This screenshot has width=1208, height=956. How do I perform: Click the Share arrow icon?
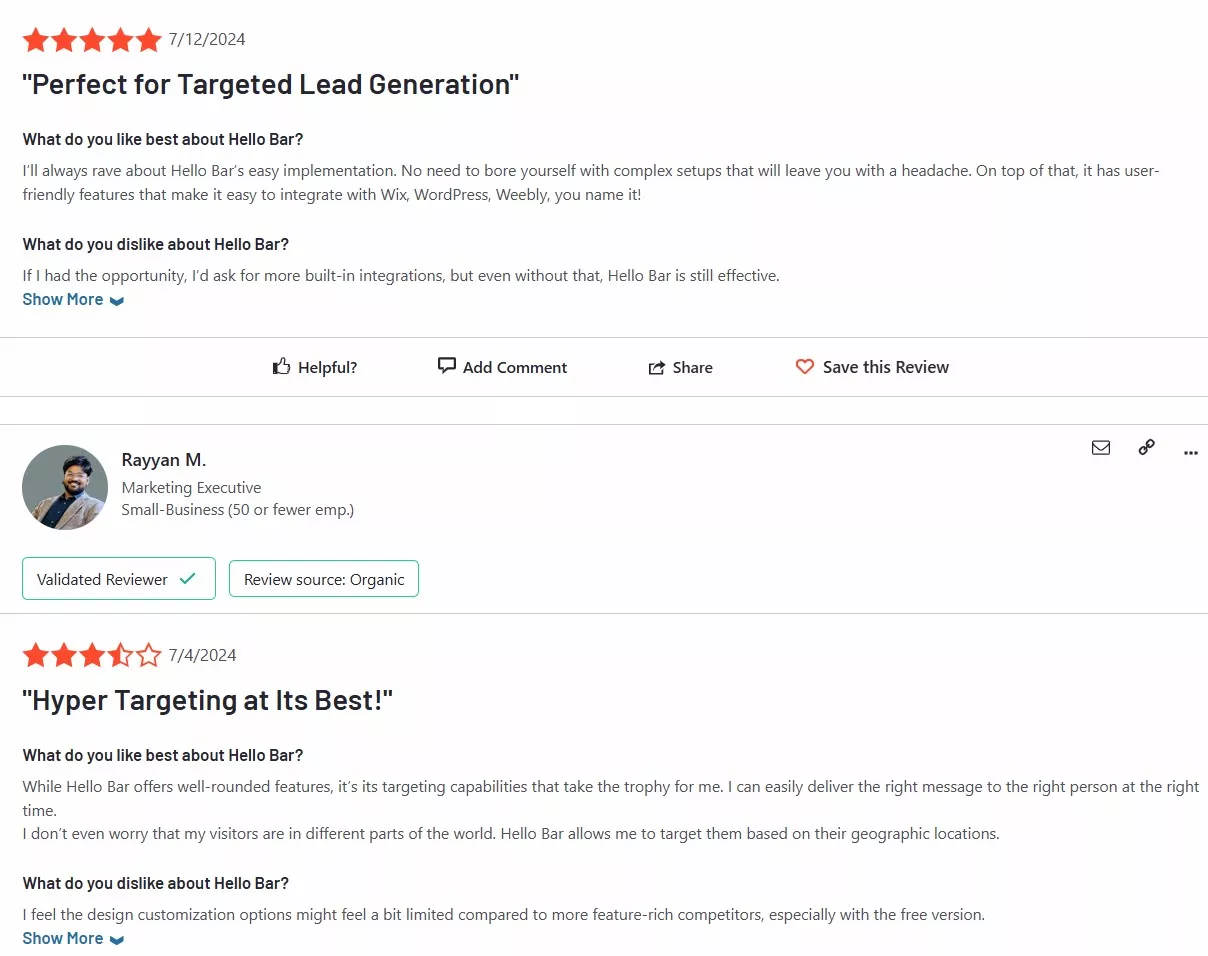[x=657, y=368]
